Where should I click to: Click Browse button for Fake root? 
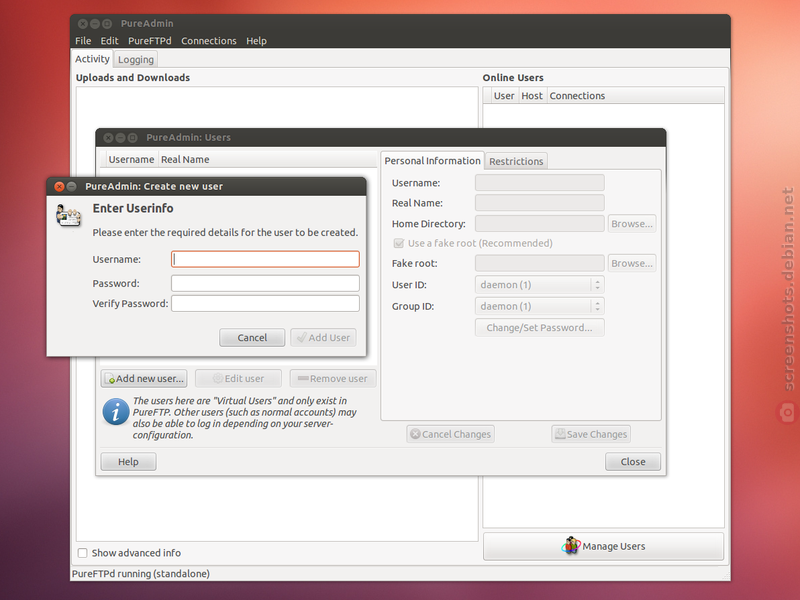pyautogui.click(x=632, y=263)
